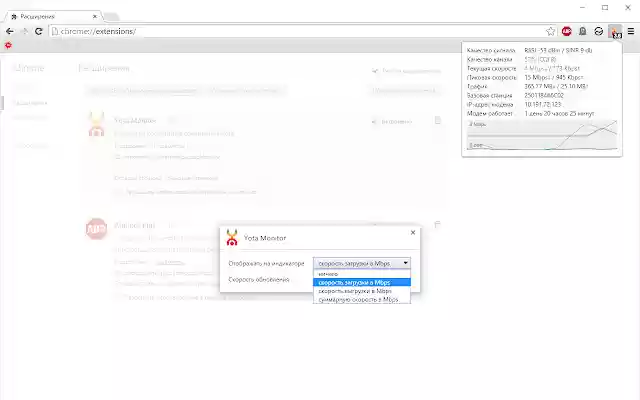Toggle the enabled checkbox for Yota Monitor extension
The height and width of the screenshot is (400, 640).
click(x=374, y=122)
